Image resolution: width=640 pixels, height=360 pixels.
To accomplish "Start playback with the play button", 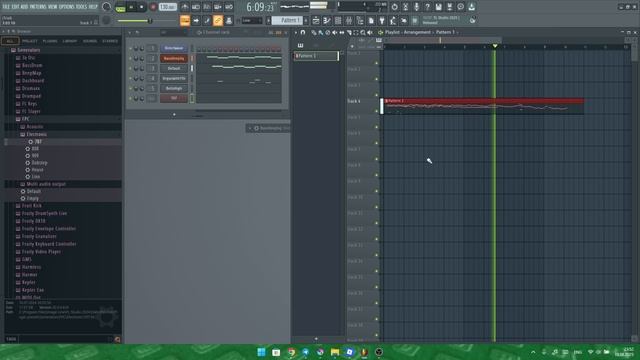I will click(131, 7).
